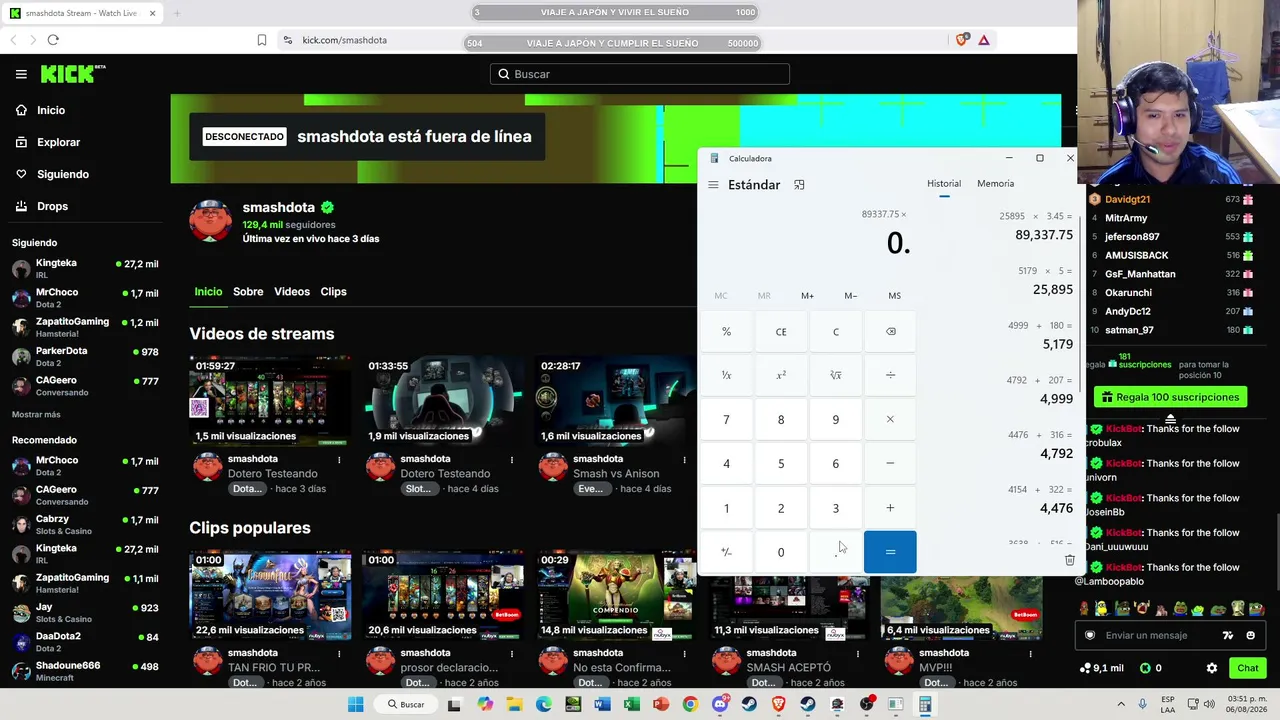
Task: Click the percent key in Calculator
Action: click(x=727, y=331)
